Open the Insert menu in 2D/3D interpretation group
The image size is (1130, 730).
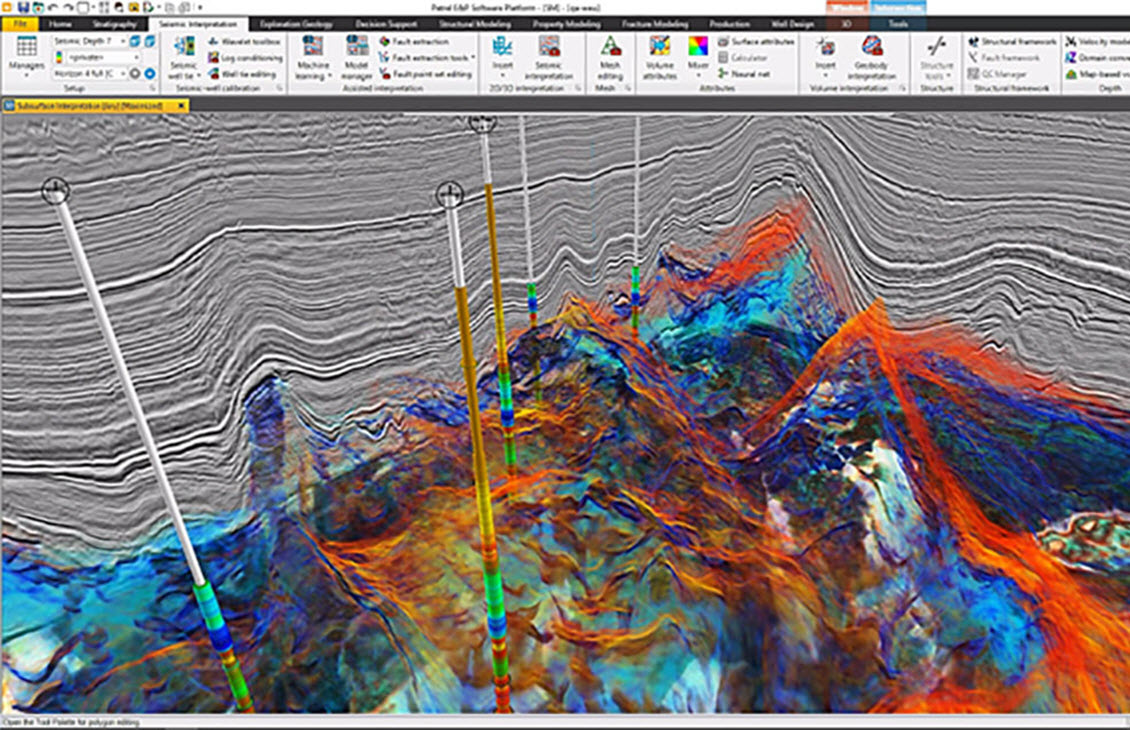(x=502, y=58)
